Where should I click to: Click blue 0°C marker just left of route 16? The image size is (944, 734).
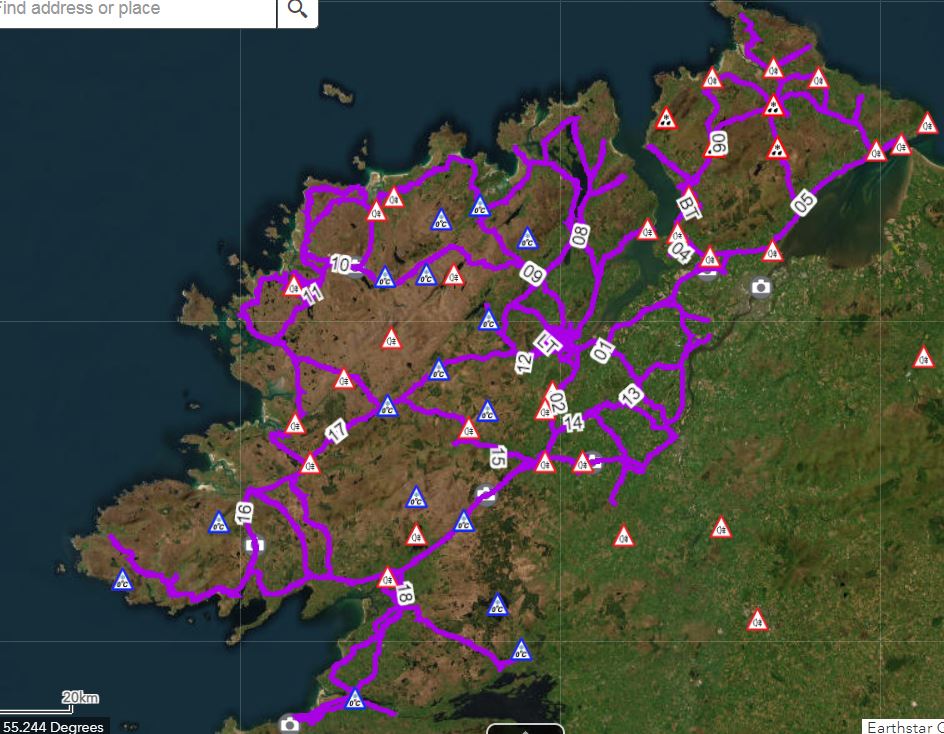tap(219, 523)
